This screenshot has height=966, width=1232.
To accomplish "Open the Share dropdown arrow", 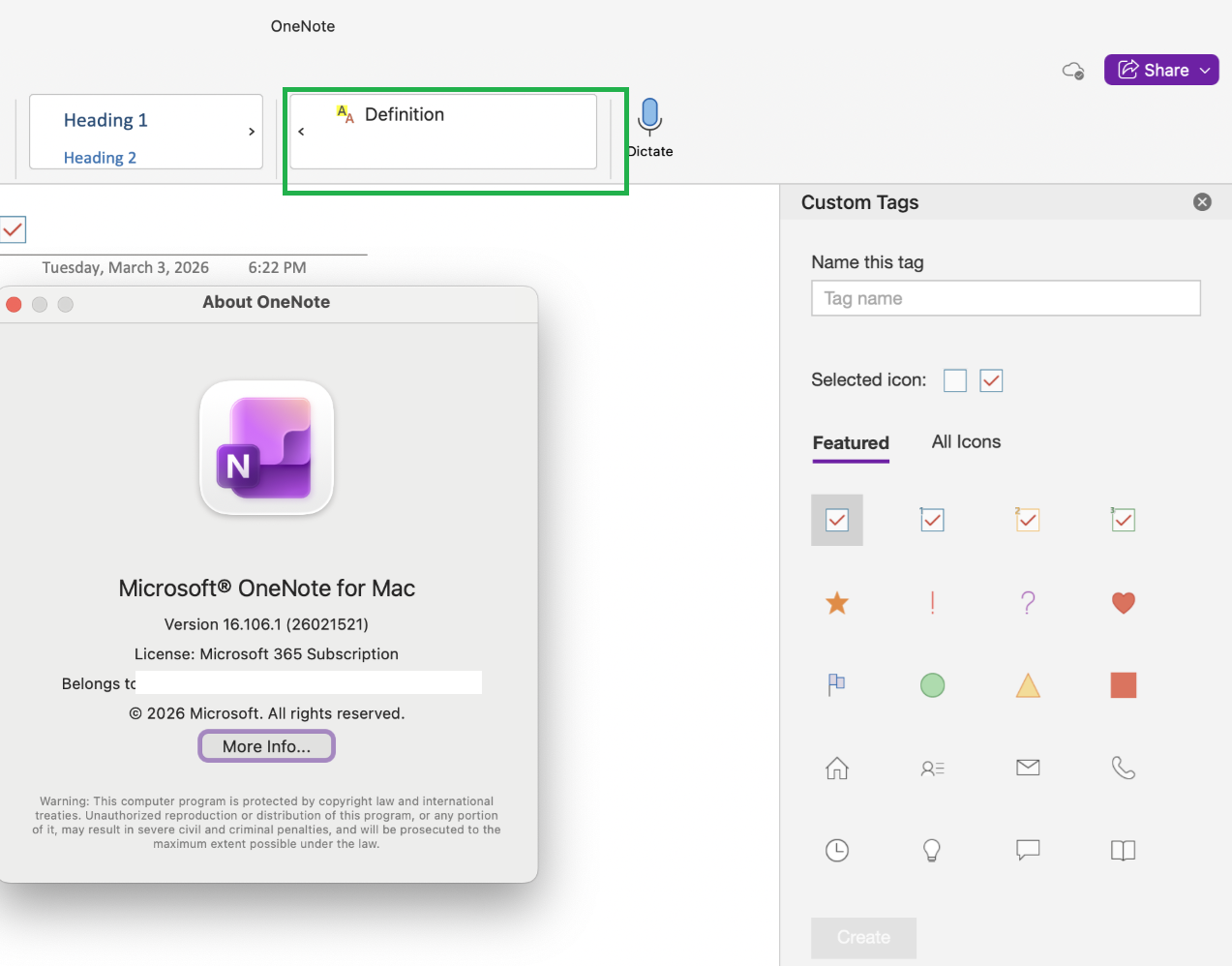I will [1205, 70].
